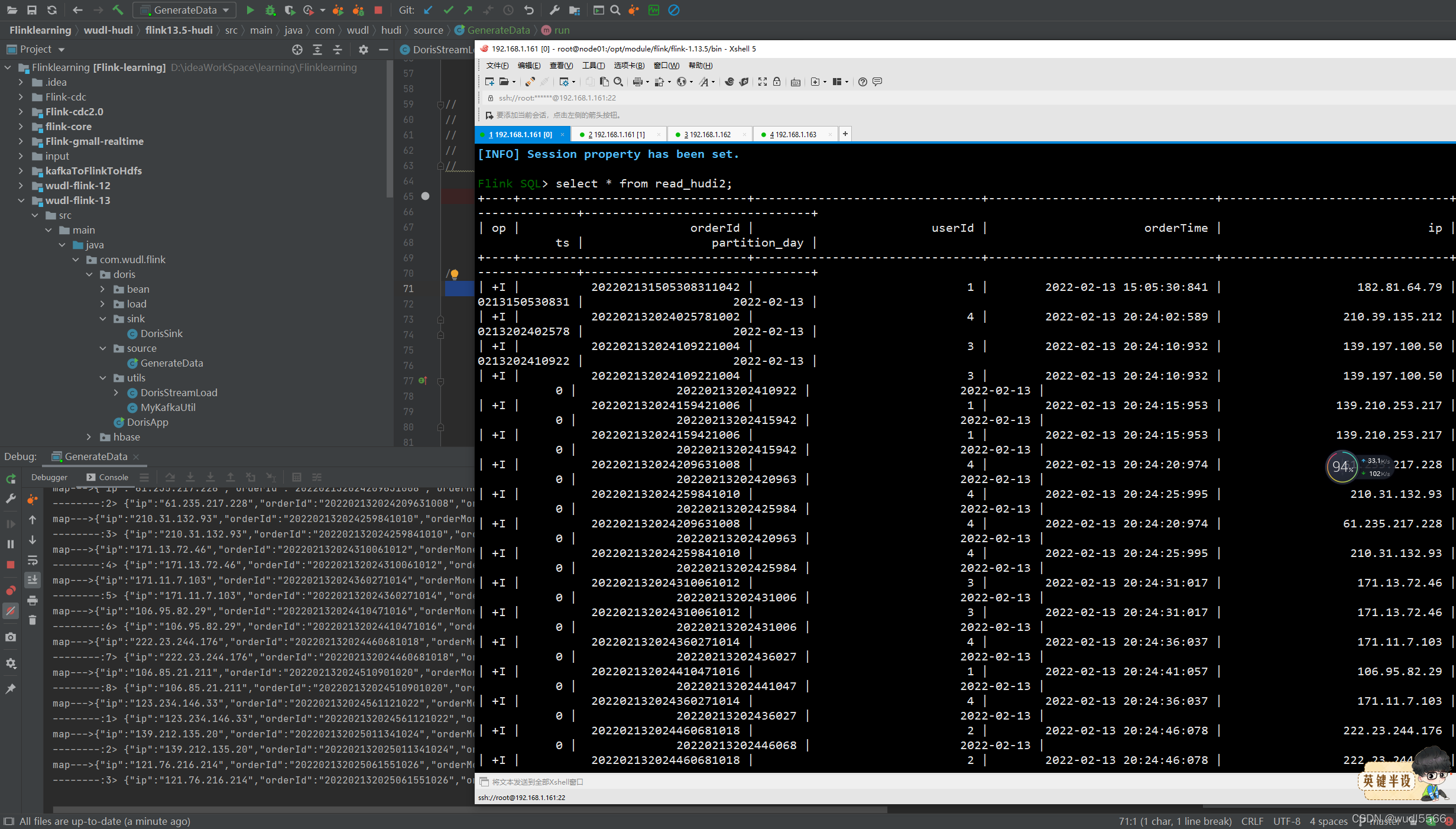Viewport: 1456px width, 829px height.
Task: Open Xshell 工具(T) menu
Action: 593,65
